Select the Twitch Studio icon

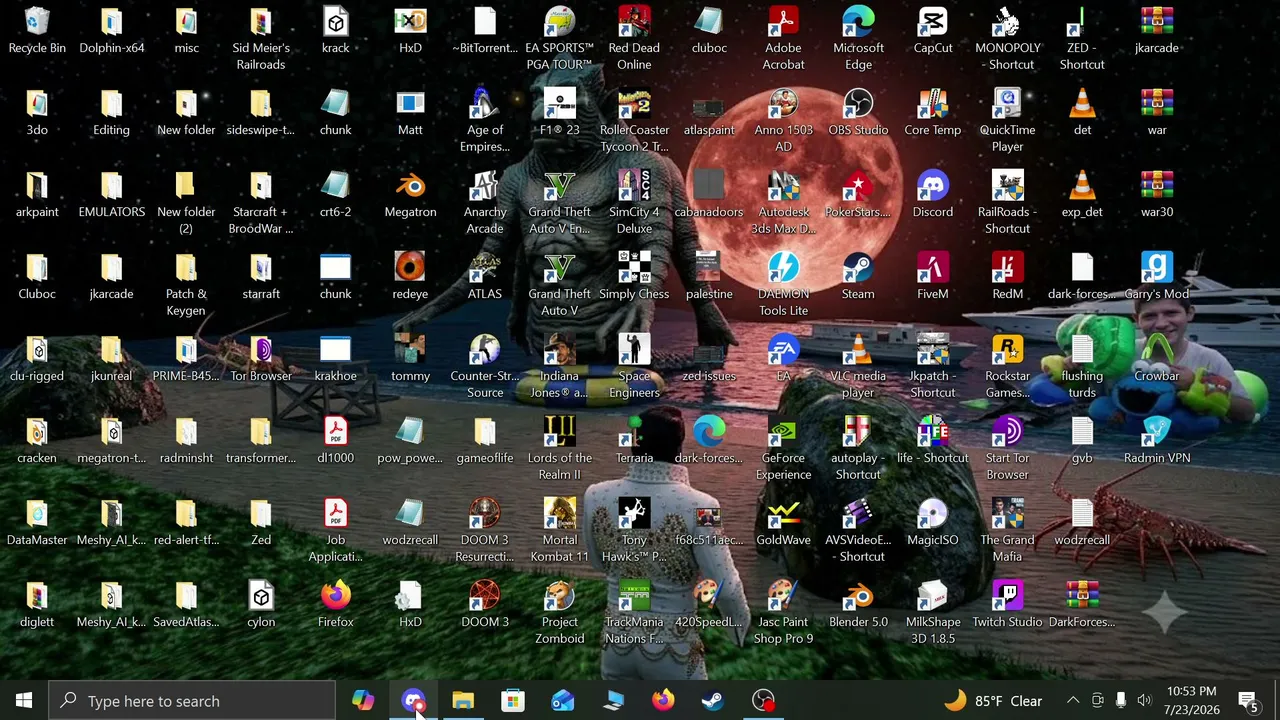point(1008,605)
